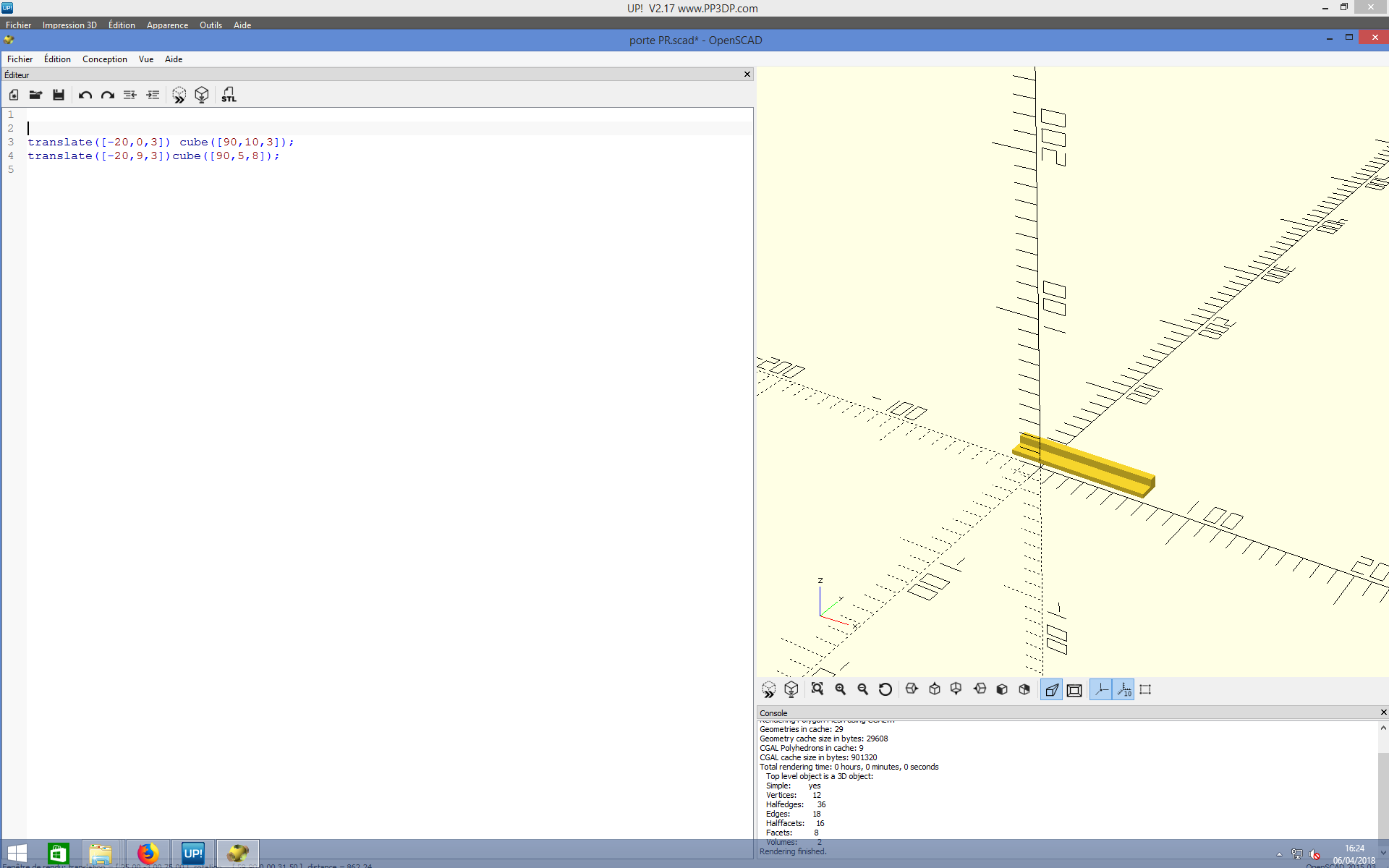Click the Preview icon in editor toolbar
1389x868 pixels.
(x=179, y=95)
